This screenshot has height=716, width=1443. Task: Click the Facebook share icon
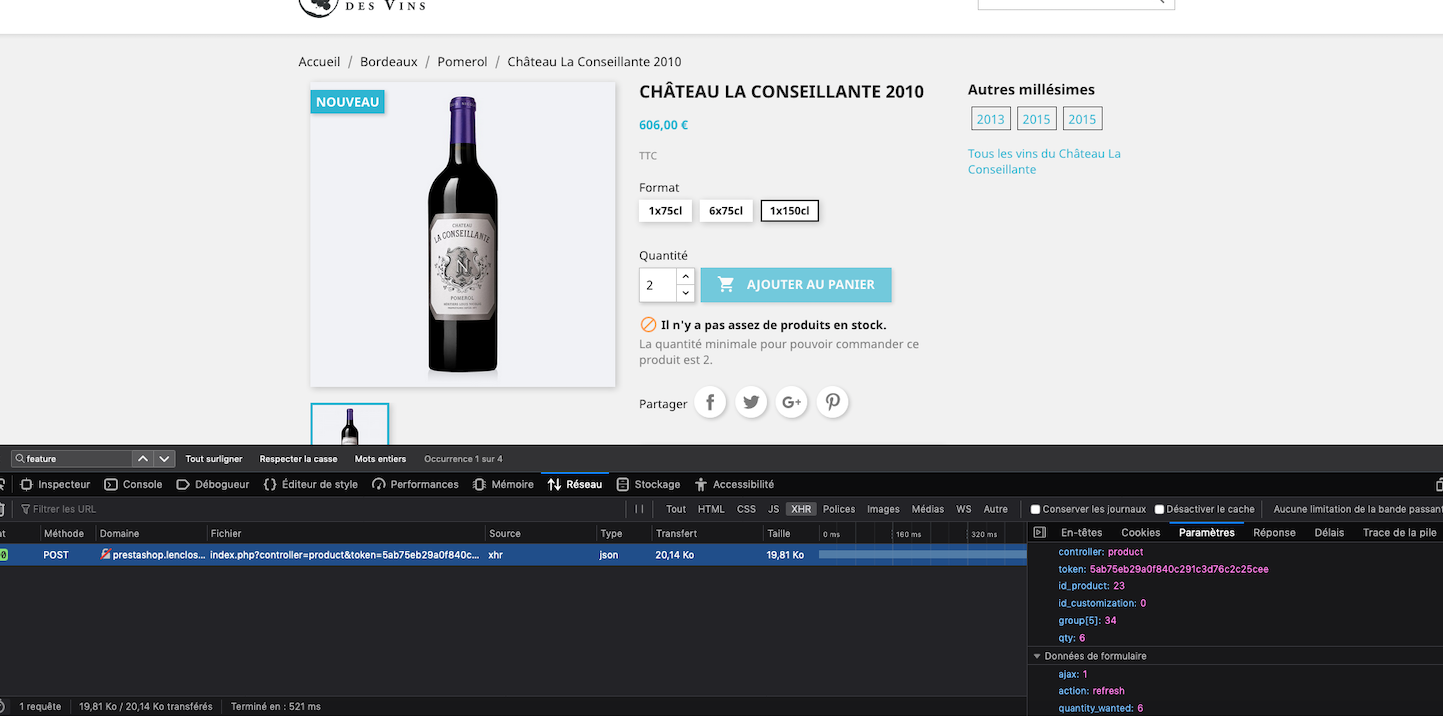(x=710, y=402)
